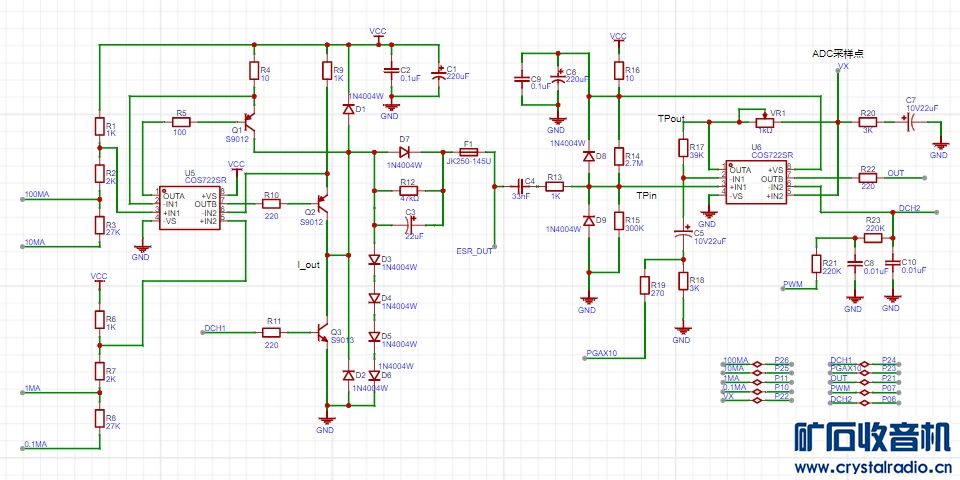Image resolution: width=960 pixels, height=480 pixels.
Task: Click the 39K value of R17
Action: [x=696, y=156]
